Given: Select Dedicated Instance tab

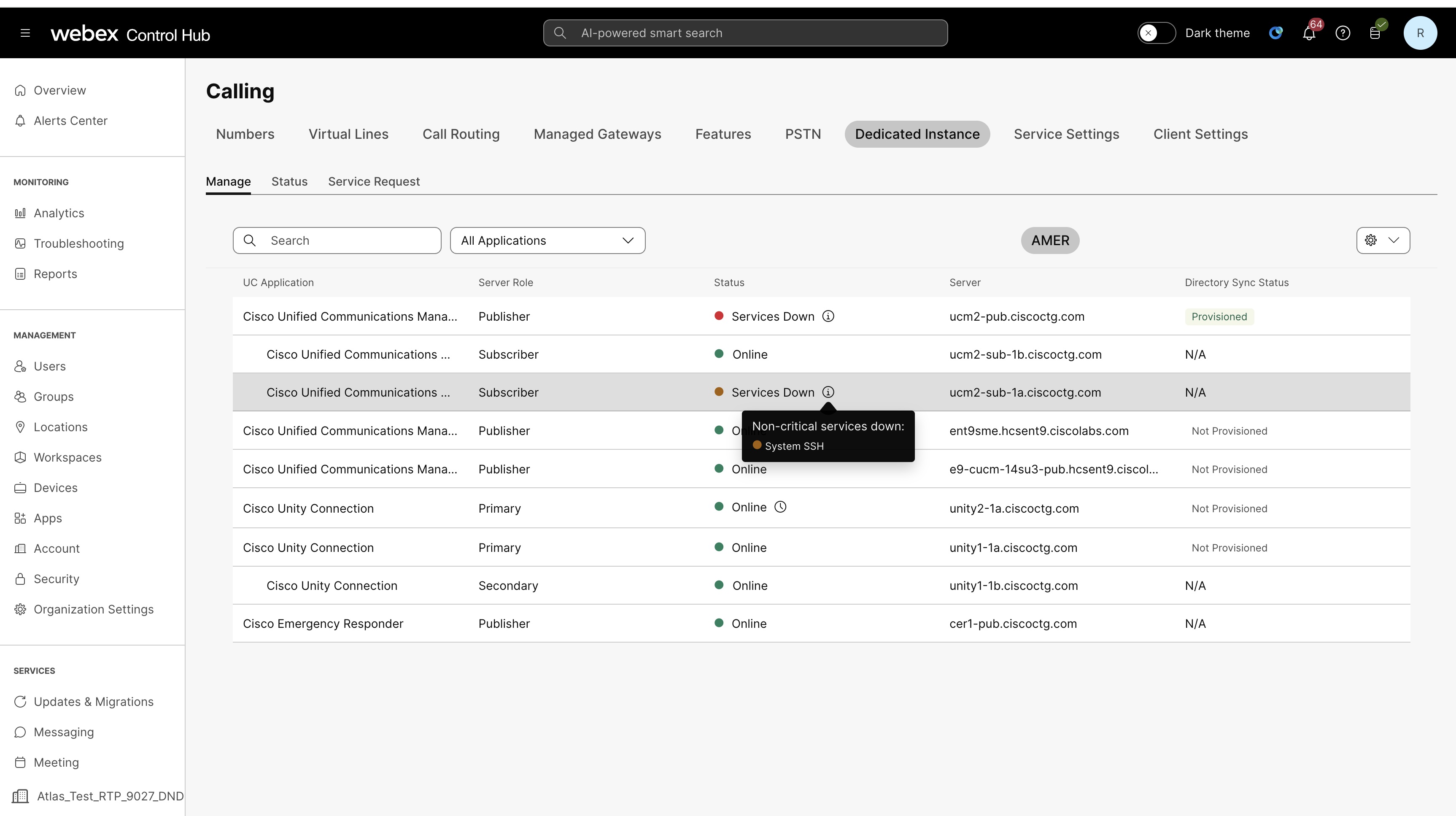Looking at the screenshot, I should (x=917, y=134).
